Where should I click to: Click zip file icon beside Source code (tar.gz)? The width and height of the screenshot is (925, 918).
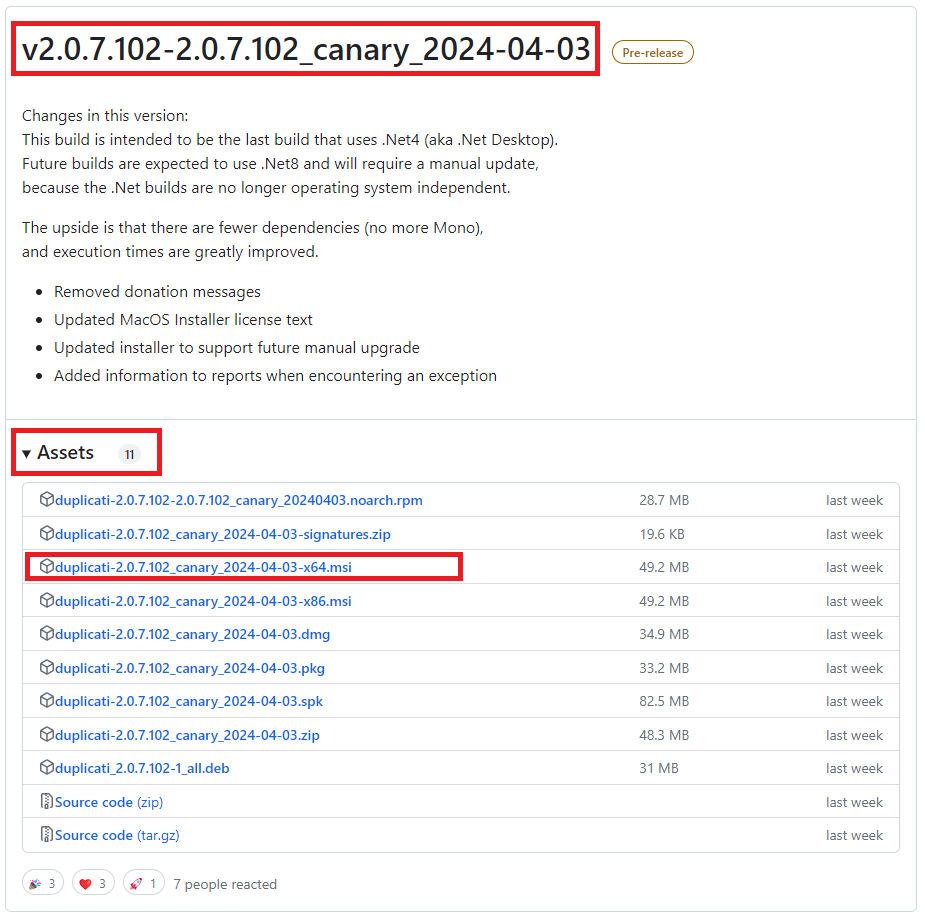pos(47,834)
